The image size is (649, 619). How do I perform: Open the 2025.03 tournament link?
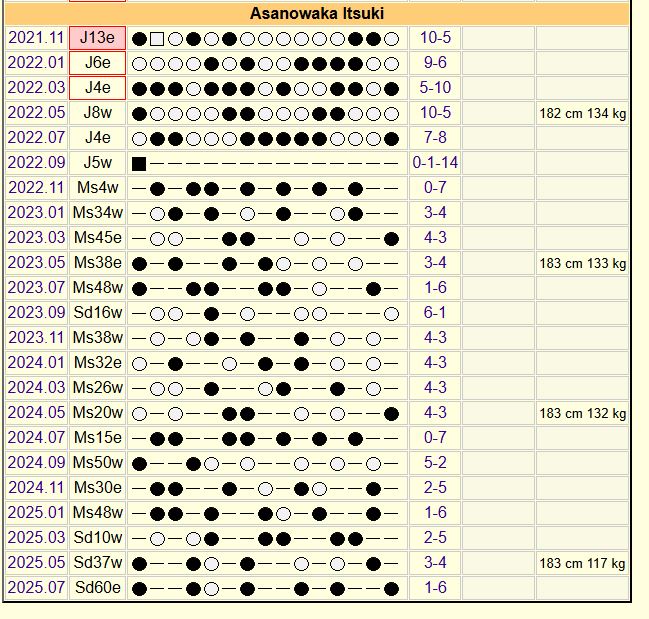coord(36,537)
